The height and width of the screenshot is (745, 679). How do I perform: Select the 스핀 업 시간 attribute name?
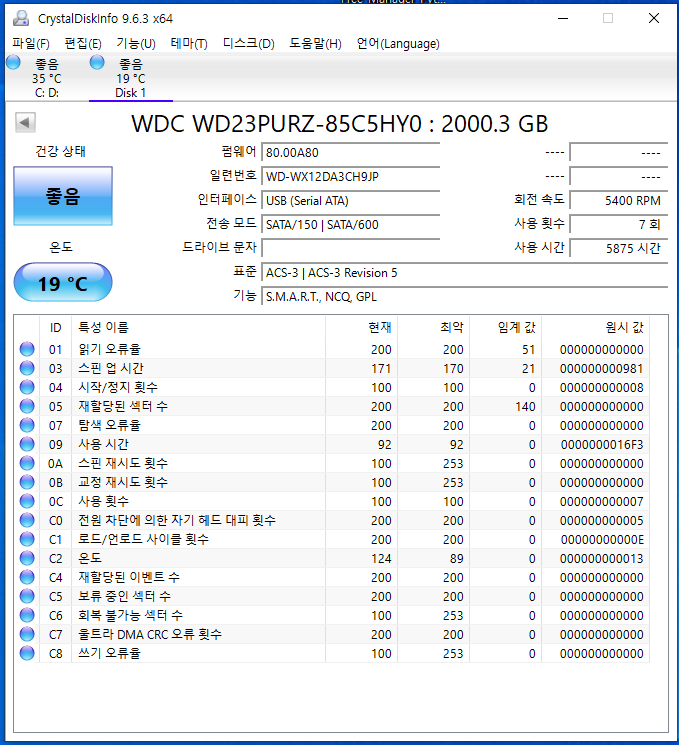click(x=111, y=368)
